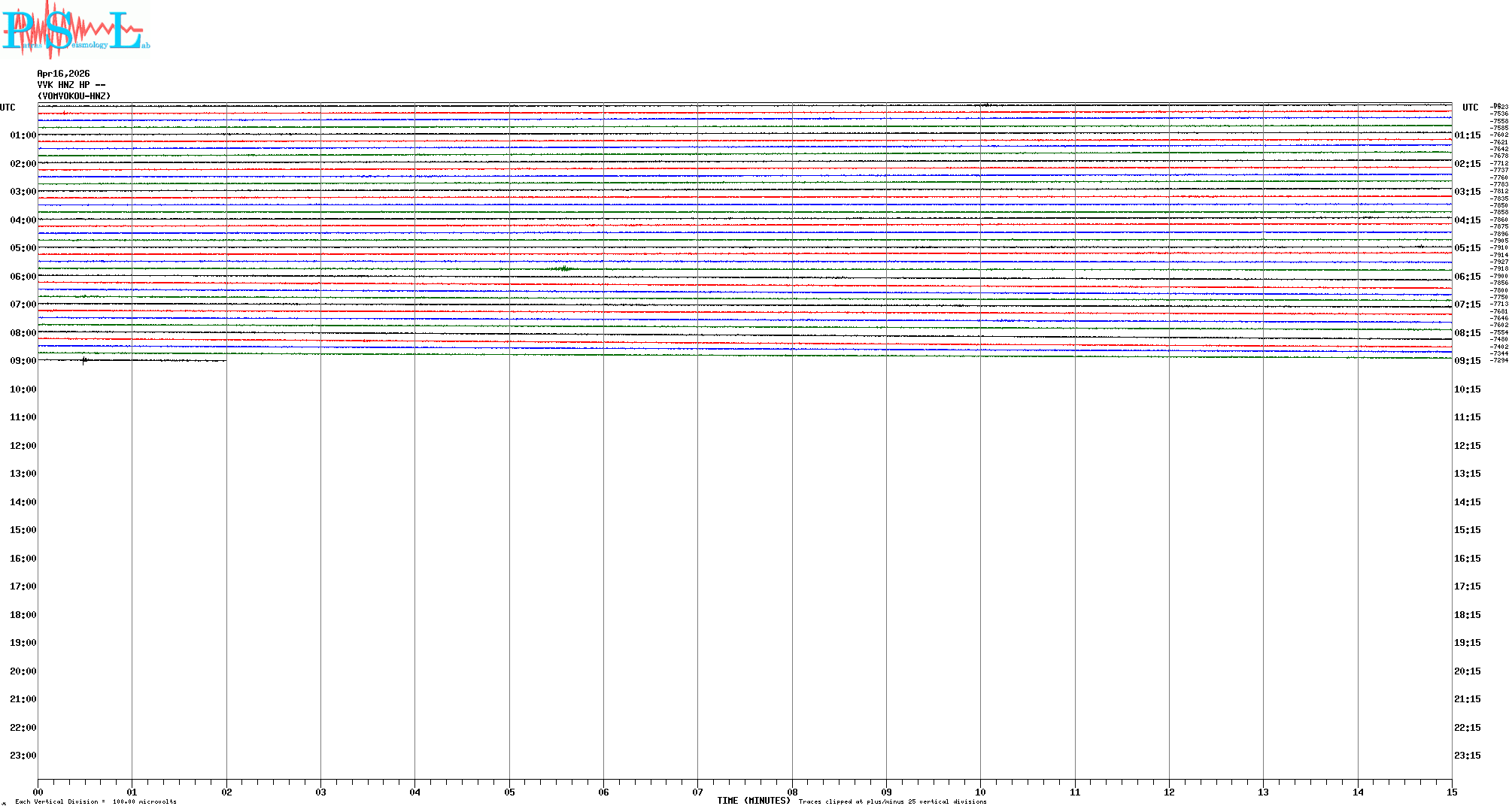Click the 09:15 label on right side
Screen dimensions: 1512x812
[1467, 361]
